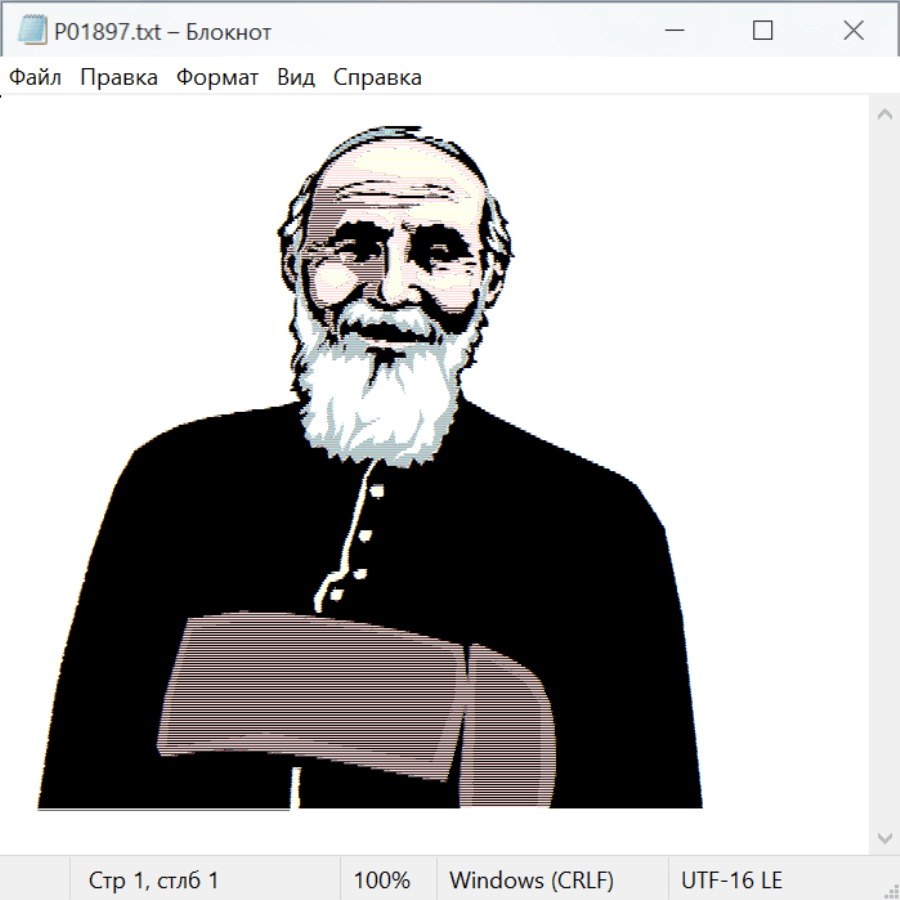Click the vertical scrollbar up arrow
This screenshot has height=900, width=900.
[884, 115]
